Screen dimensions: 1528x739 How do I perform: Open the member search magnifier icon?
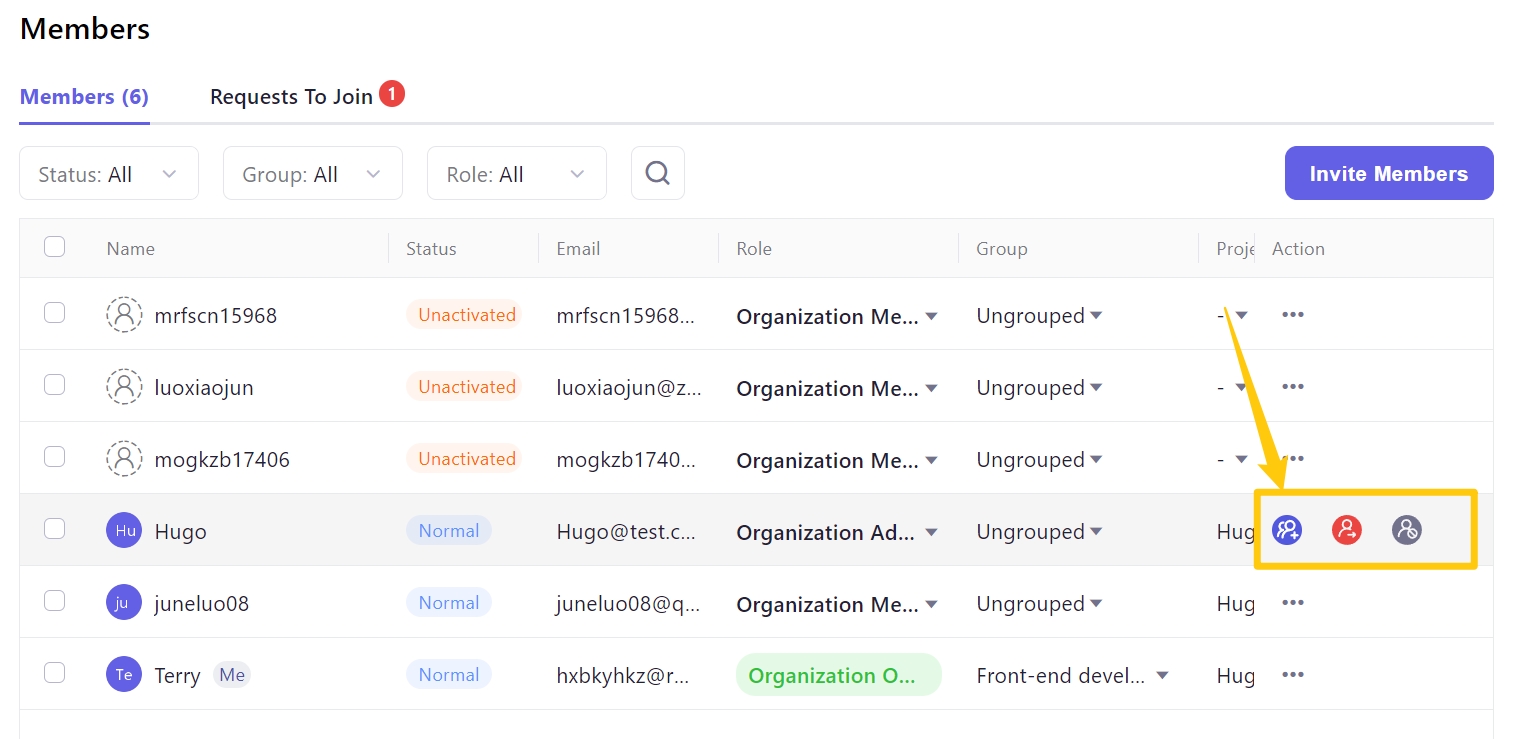click(657, 174)
